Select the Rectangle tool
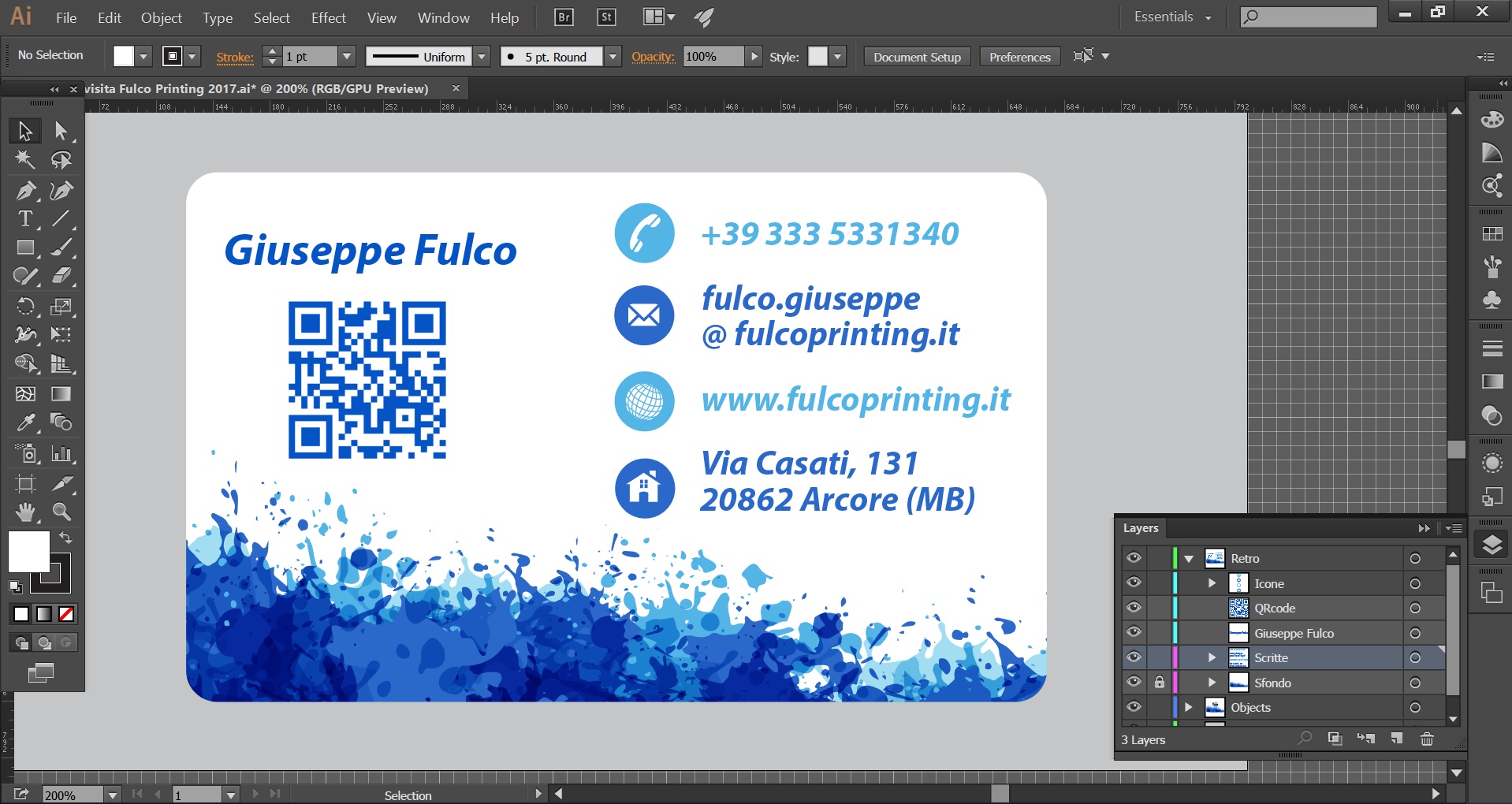 (25, 248)
